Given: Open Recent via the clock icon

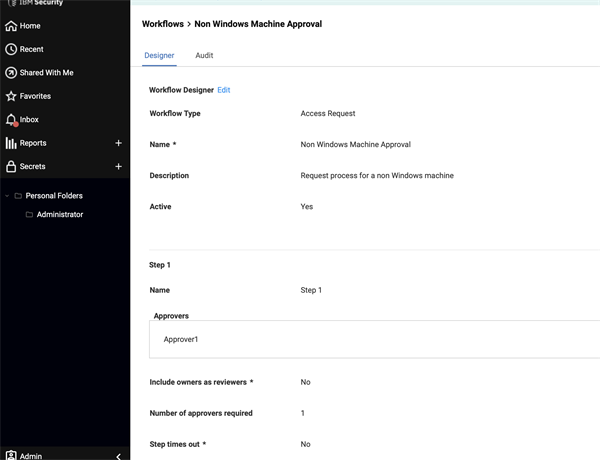Looking at the screenshot, I should pyautogui.click(x=11, y=49).
